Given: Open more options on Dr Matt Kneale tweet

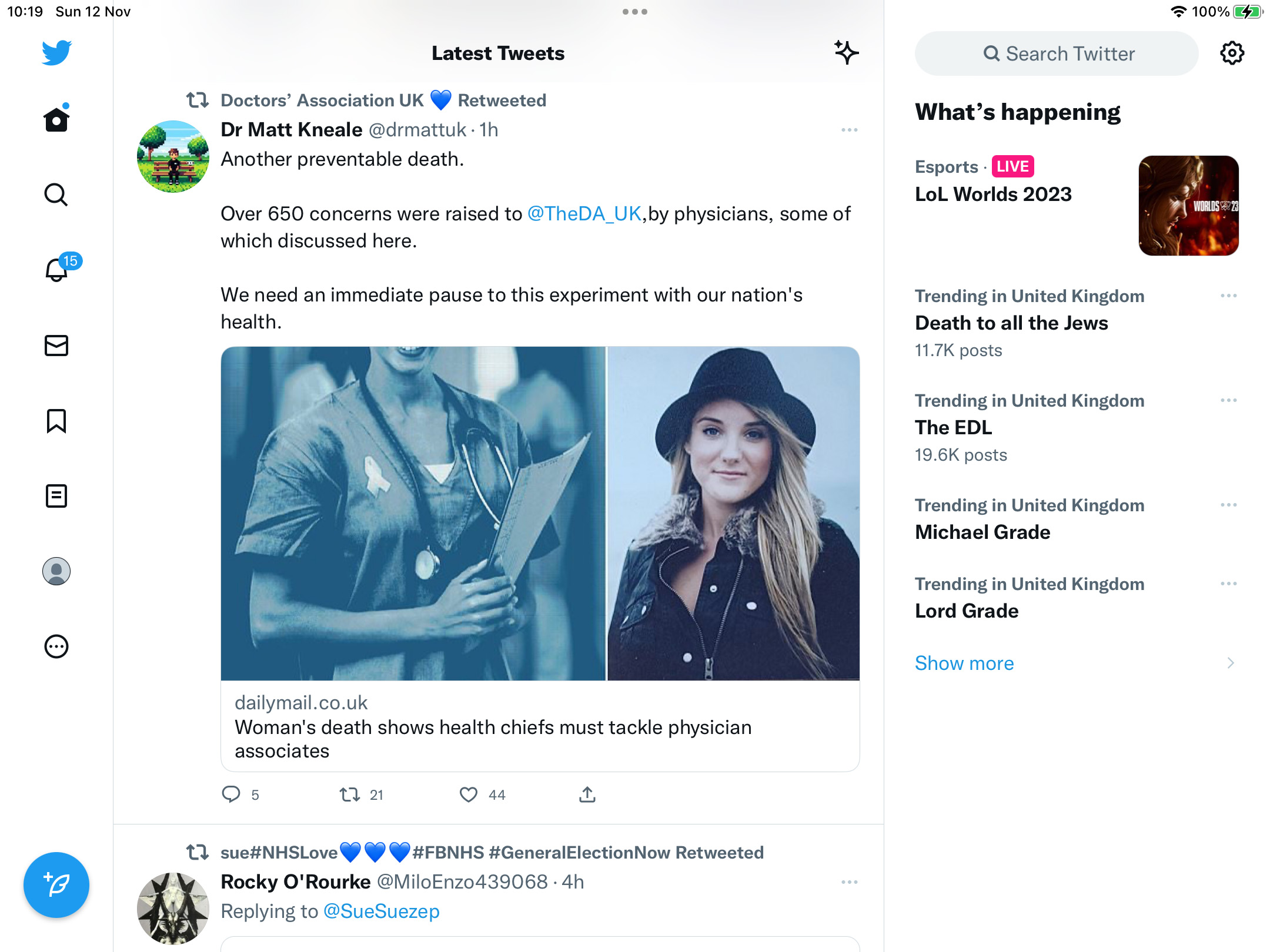Looking at the screenshot, I should click(x=849, y=130).
